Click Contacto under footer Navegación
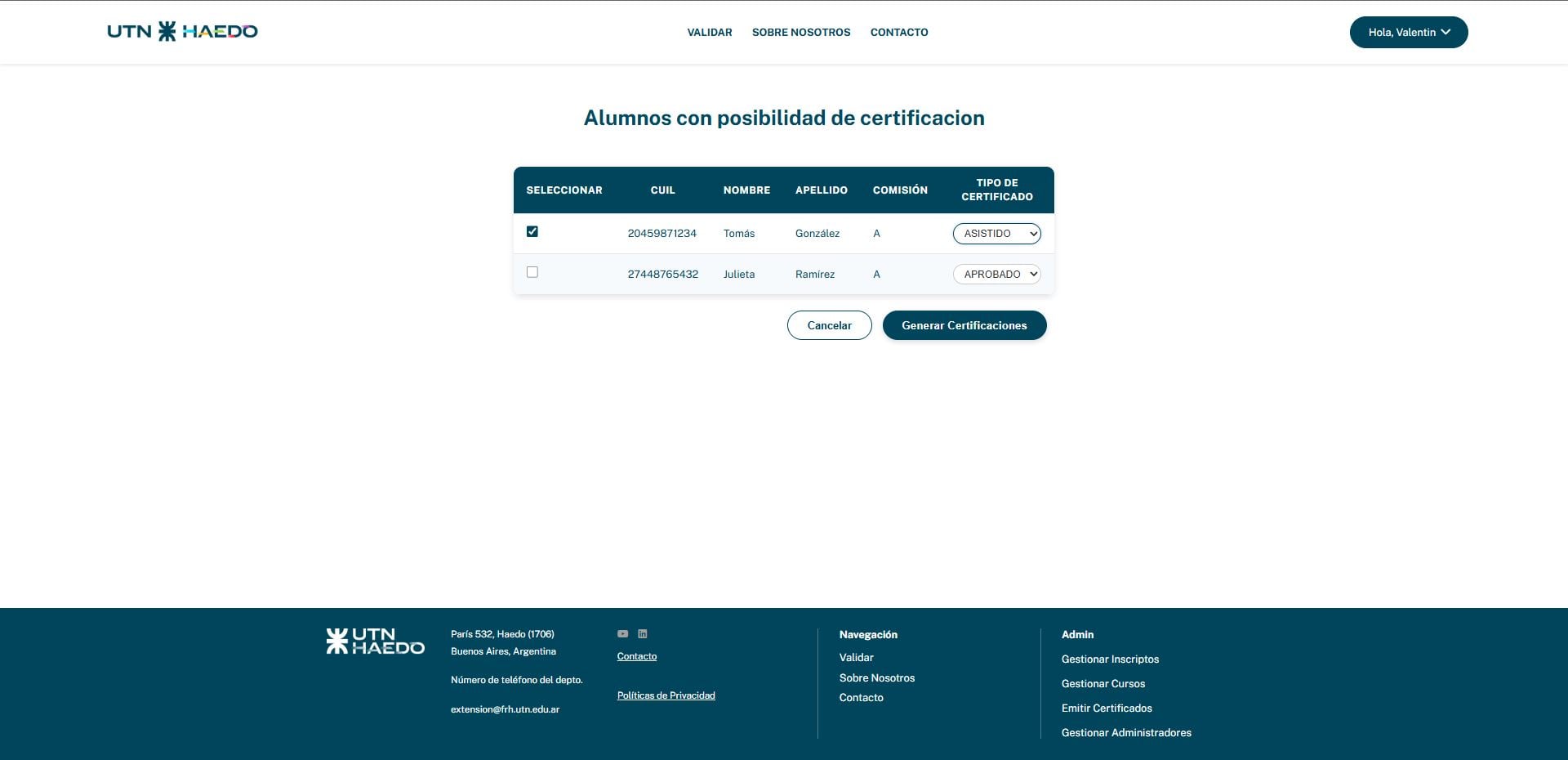The height and width of the screenshot is (760, 1568). coord(862,698)
